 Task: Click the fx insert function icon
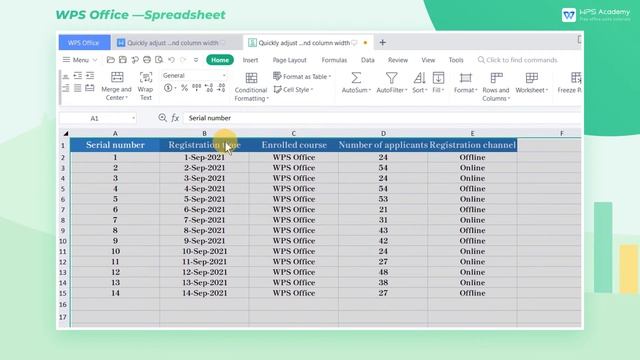[175, 118]
